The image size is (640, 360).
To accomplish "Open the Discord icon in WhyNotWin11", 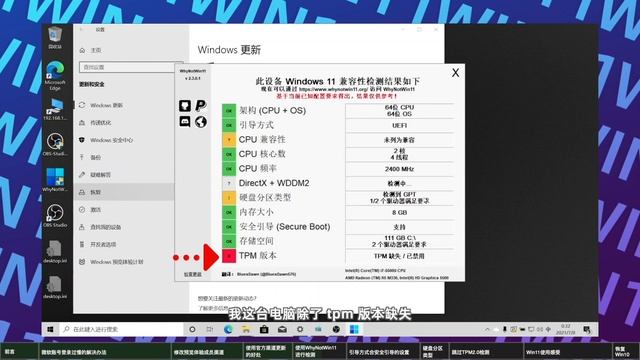I will click(185, 122).
